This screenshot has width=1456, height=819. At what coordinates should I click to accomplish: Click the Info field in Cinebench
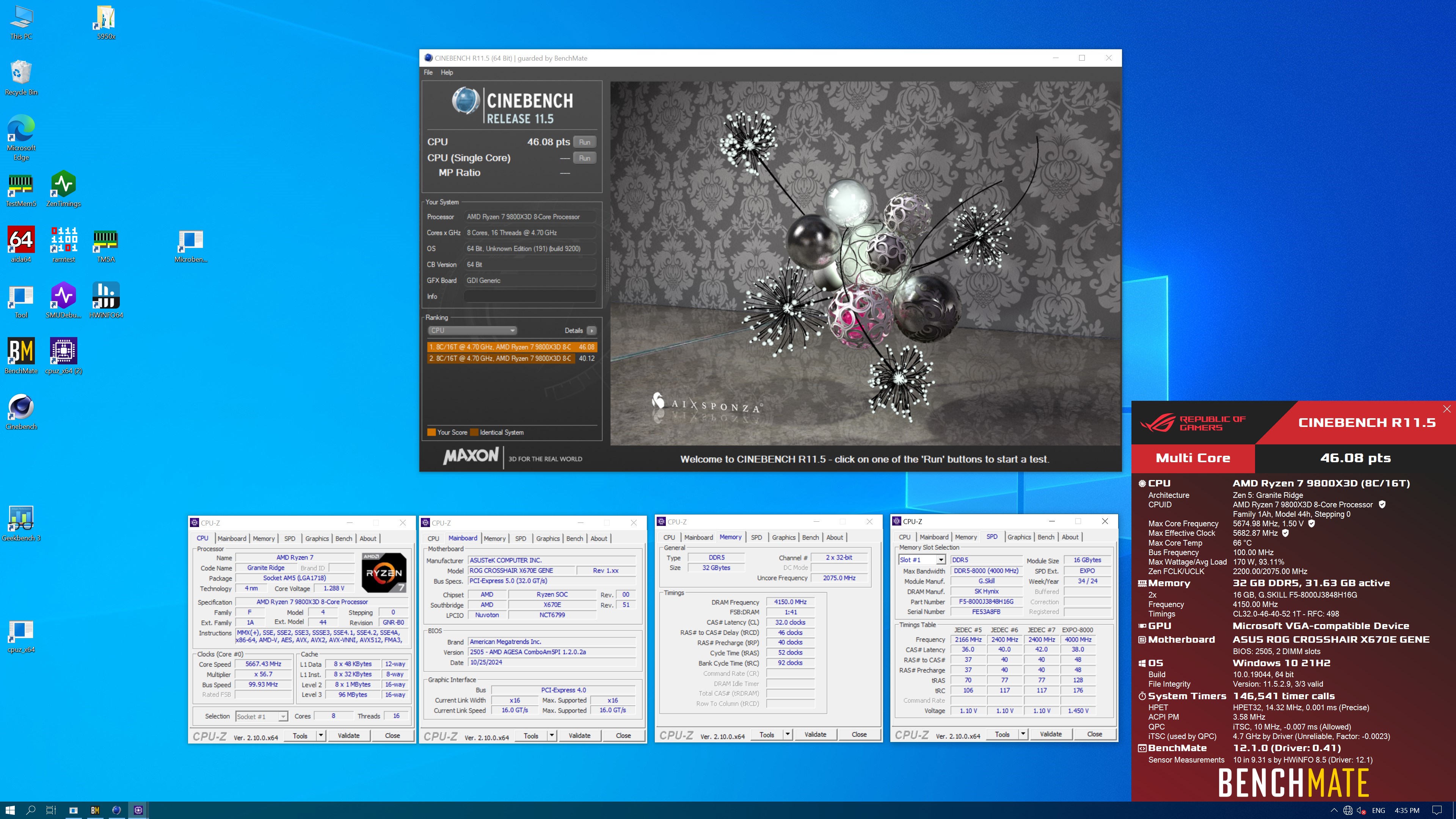[x=530, y=296]
